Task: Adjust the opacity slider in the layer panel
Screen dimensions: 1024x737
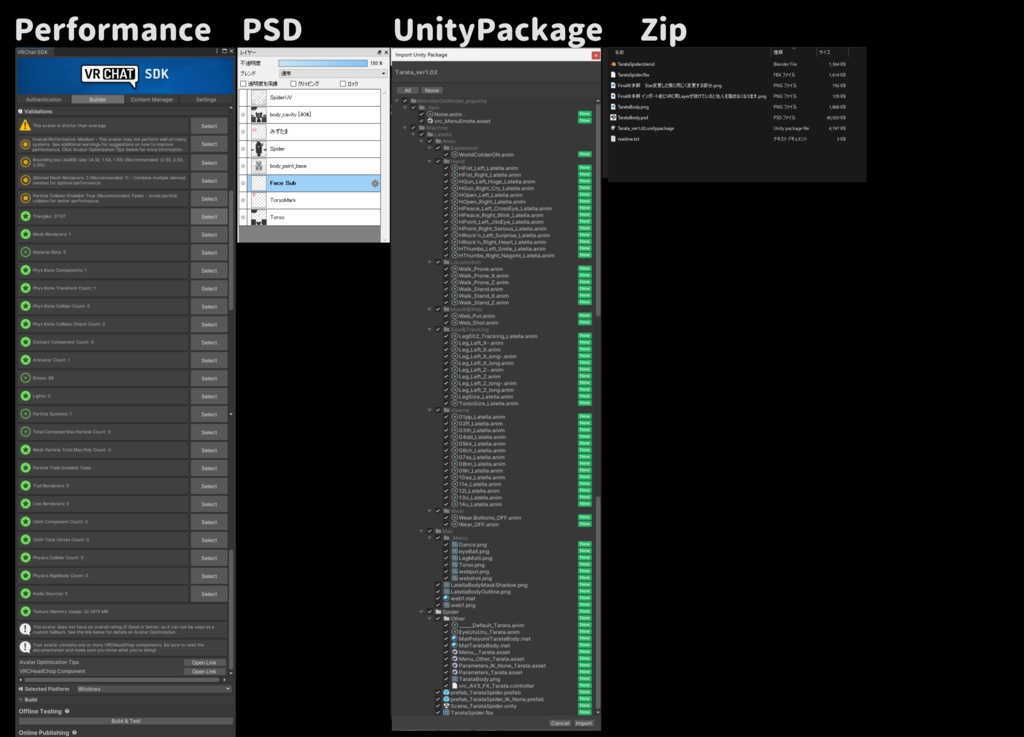Action: click(x=323, y=63)
